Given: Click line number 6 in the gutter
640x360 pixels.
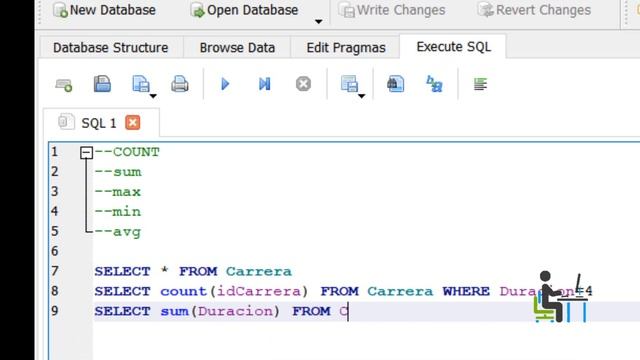Looking at the screenshot, I should (55, 251).
